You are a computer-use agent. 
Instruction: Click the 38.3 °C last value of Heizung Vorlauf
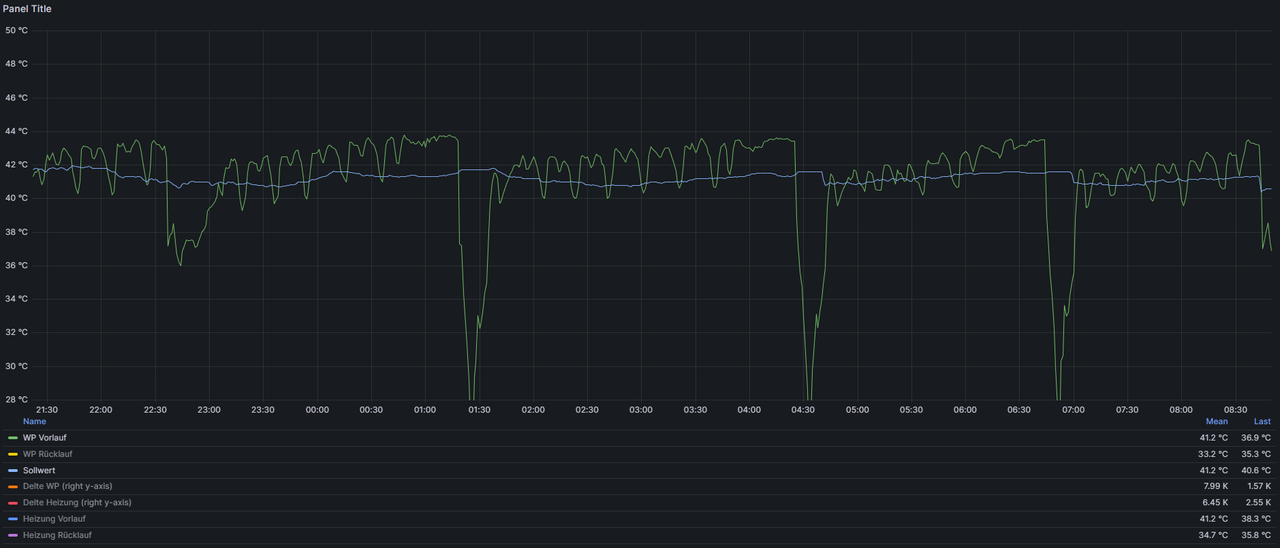point(1256,519)
